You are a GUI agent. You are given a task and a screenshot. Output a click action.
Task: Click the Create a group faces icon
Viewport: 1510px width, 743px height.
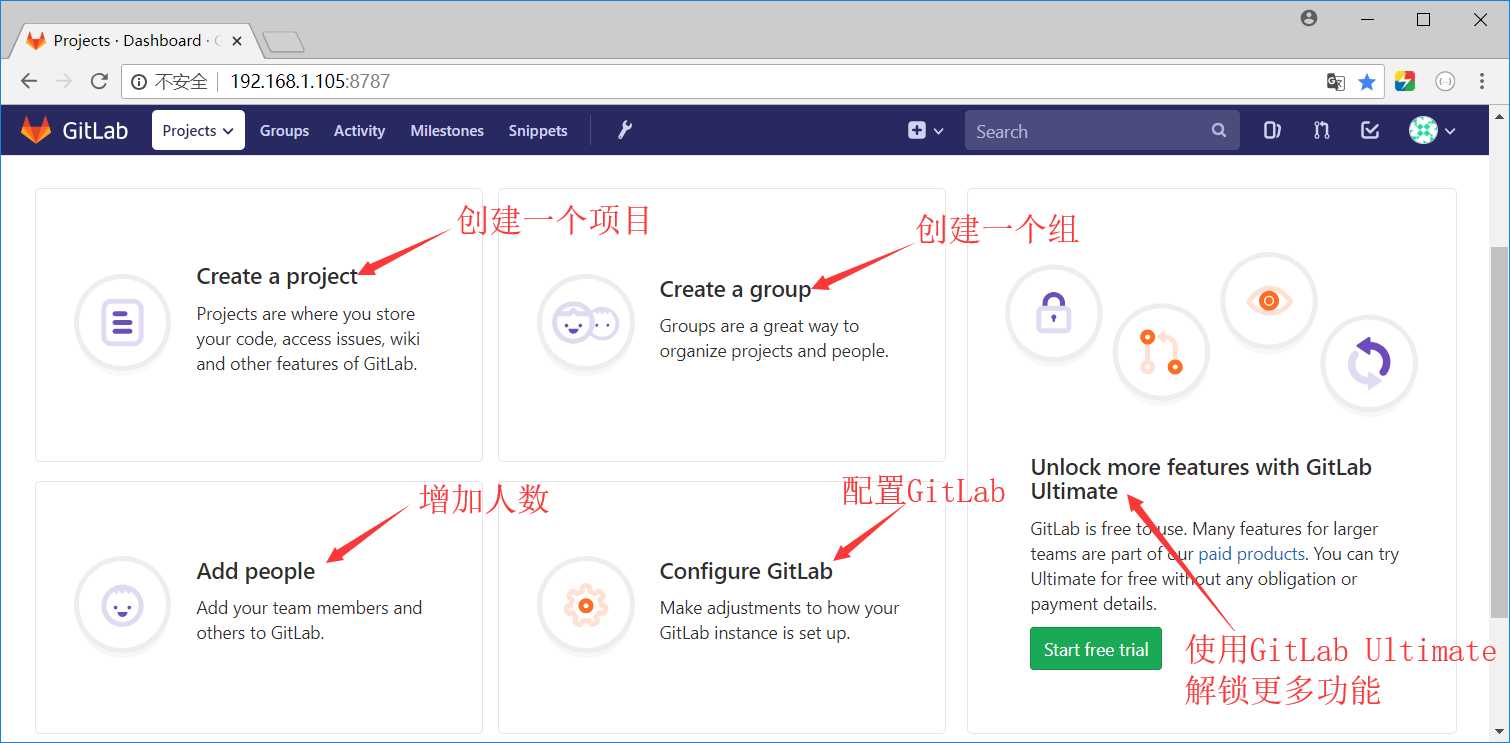tap(586, 323)
